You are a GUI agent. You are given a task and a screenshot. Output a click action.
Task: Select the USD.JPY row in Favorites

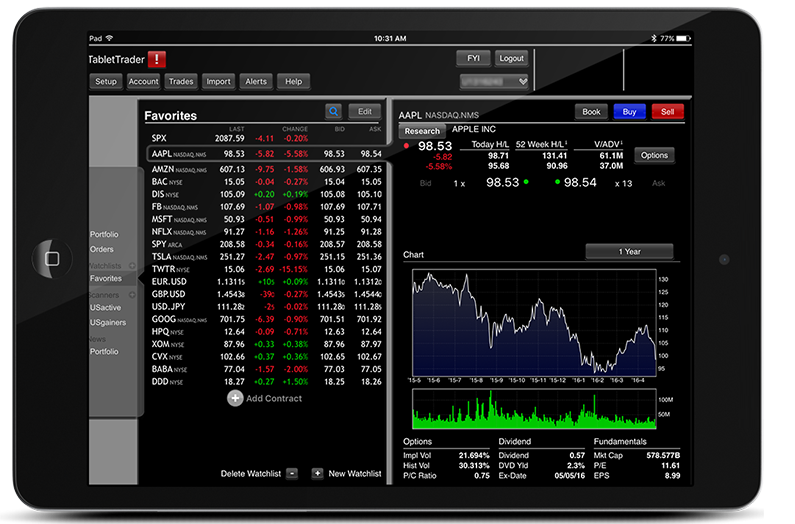[266, 306]
